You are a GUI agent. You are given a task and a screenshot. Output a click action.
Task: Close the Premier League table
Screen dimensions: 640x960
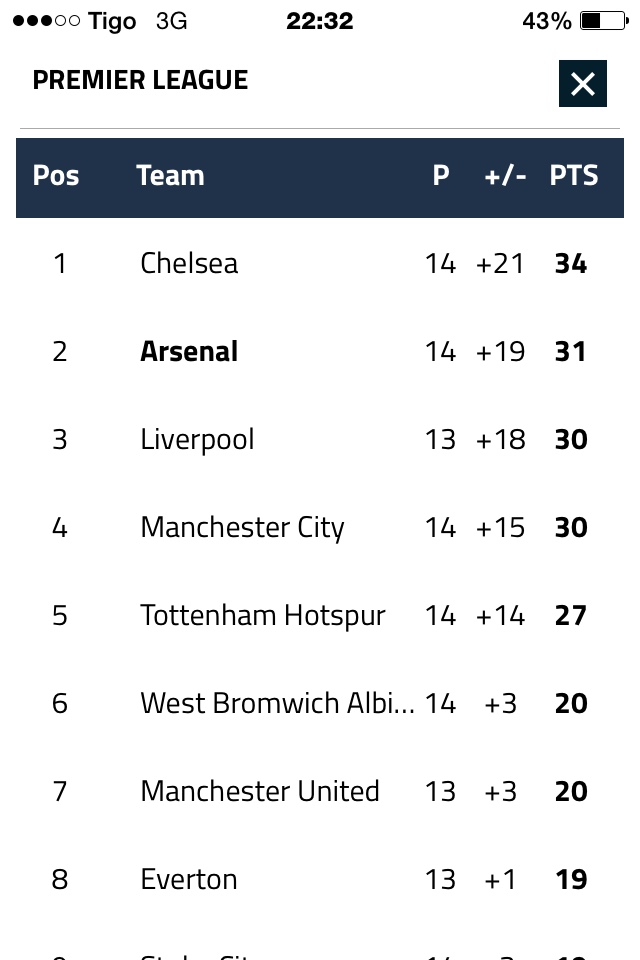[582, 84]
